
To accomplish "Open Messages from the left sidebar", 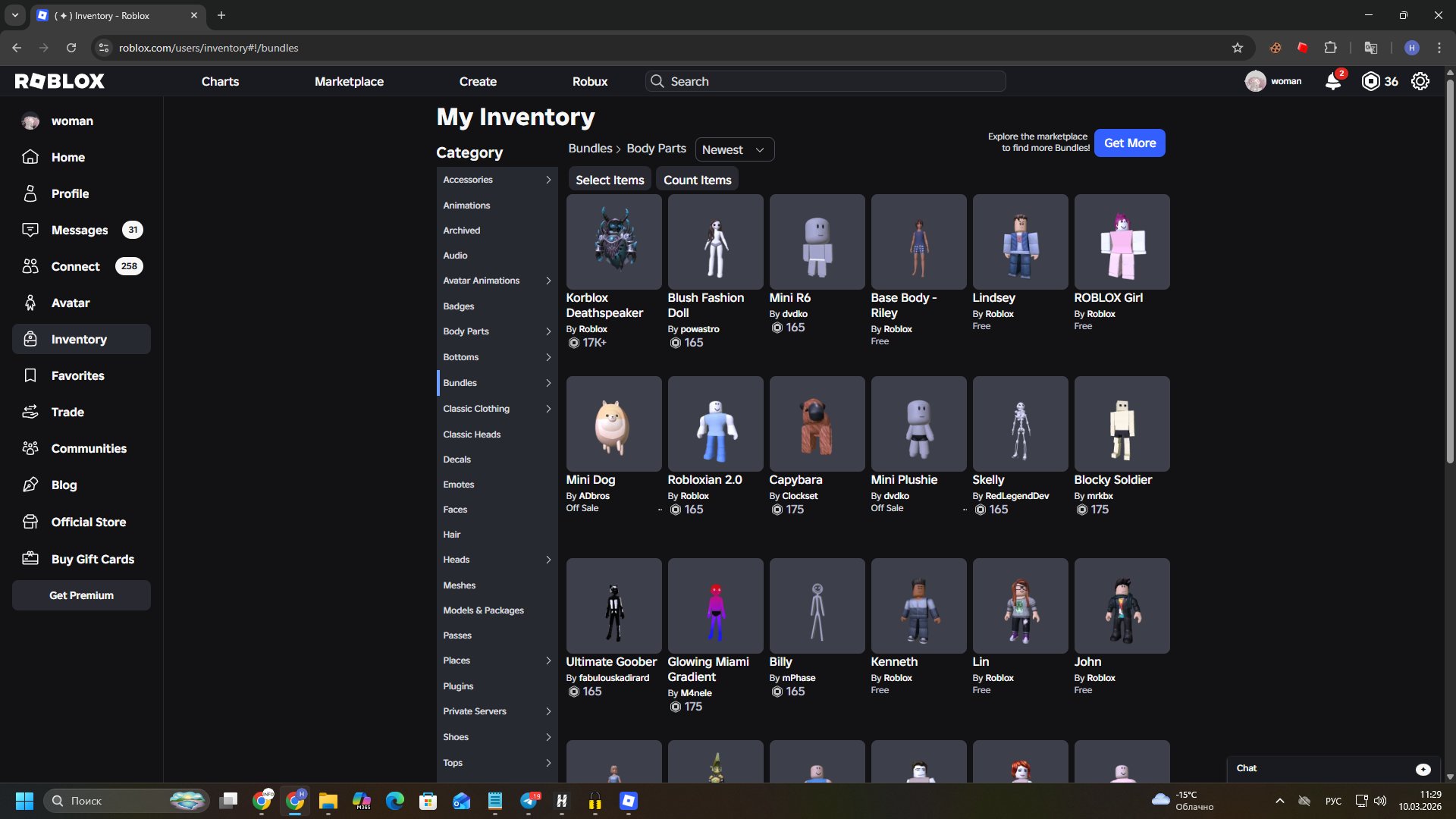I will point(78,230).
